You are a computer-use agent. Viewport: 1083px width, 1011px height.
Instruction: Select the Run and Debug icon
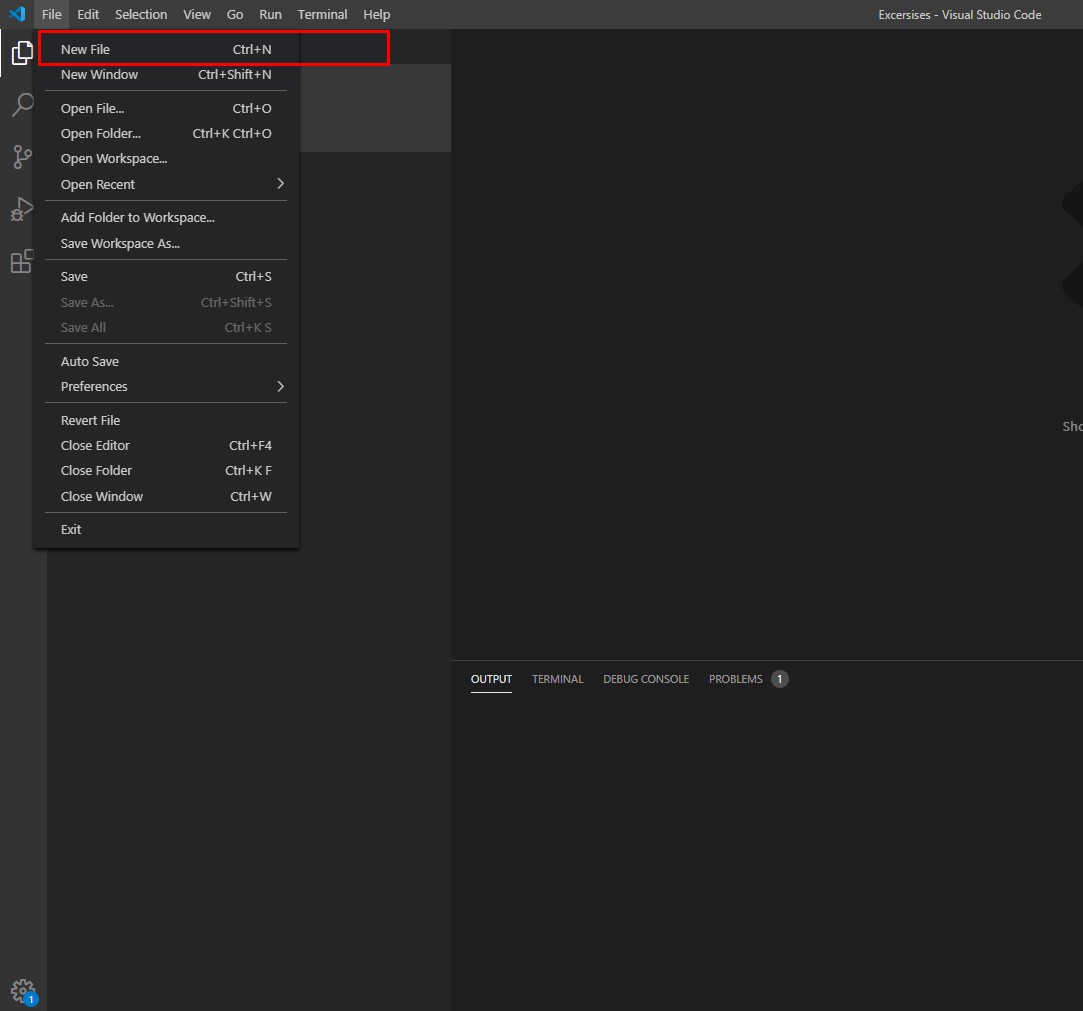(22, 209)
